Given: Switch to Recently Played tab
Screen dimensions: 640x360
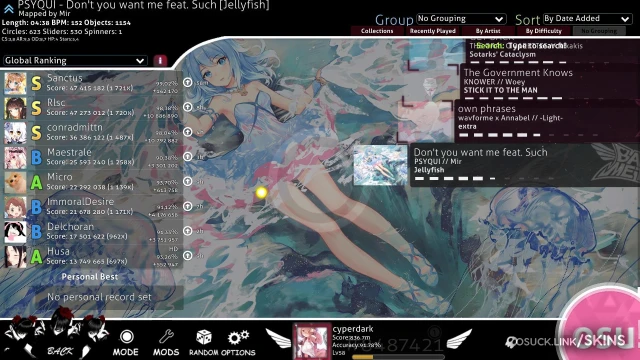Looking at the screenshot, I should tap(433, 31).
